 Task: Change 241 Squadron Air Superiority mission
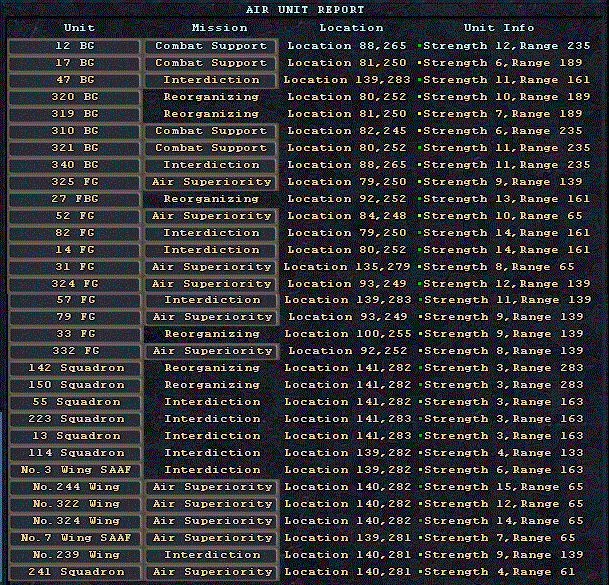[212, 573]
